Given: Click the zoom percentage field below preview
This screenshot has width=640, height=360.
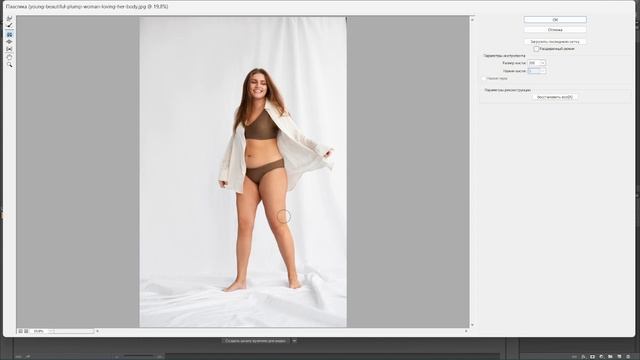Looking at the screenshot, I should 39,331.
